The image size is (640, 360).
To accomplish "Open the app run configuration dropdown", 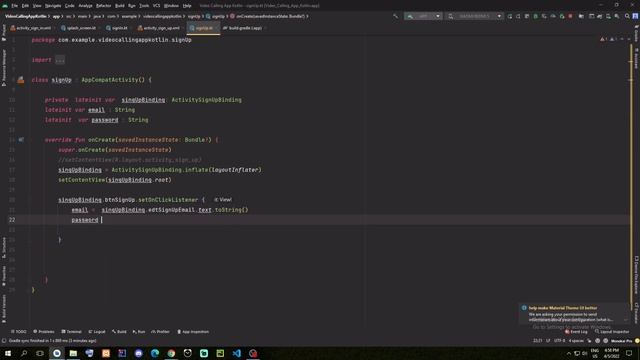I will coord(423,16).
